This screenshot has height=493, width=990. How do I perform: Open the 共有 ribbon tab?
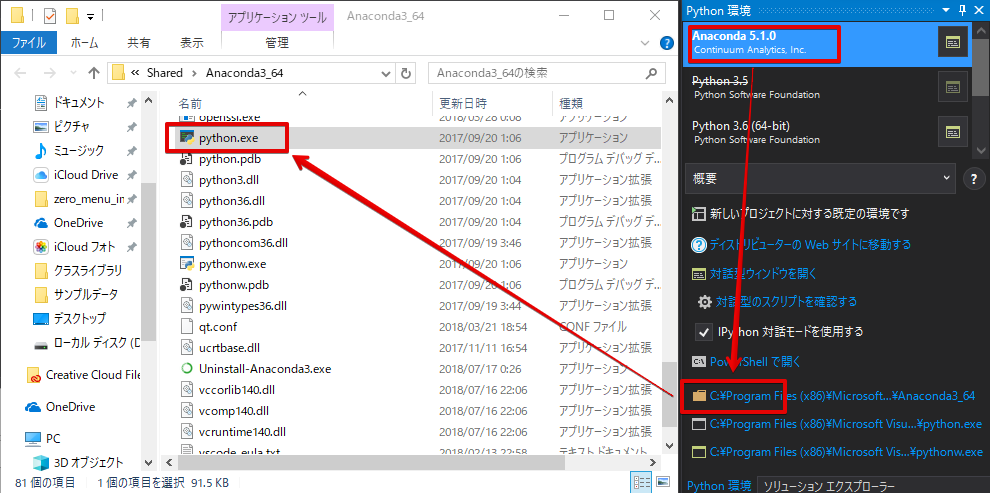pos(139,43)
